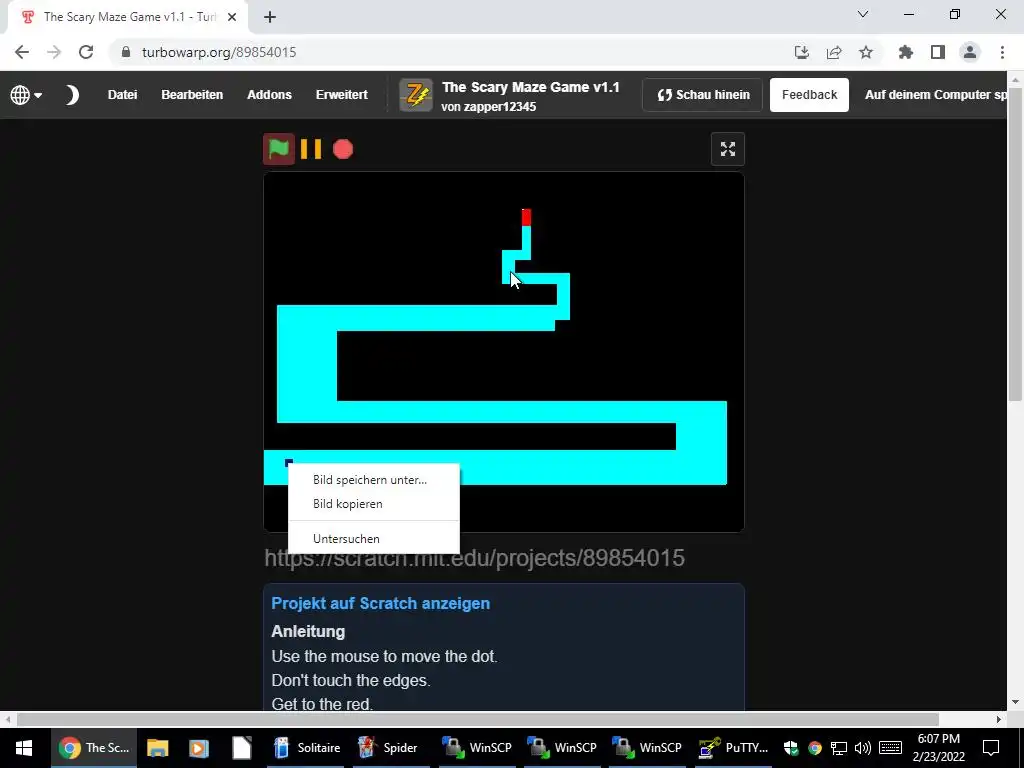
Task: Open the Chrome profile avatar
Action: 970,52
